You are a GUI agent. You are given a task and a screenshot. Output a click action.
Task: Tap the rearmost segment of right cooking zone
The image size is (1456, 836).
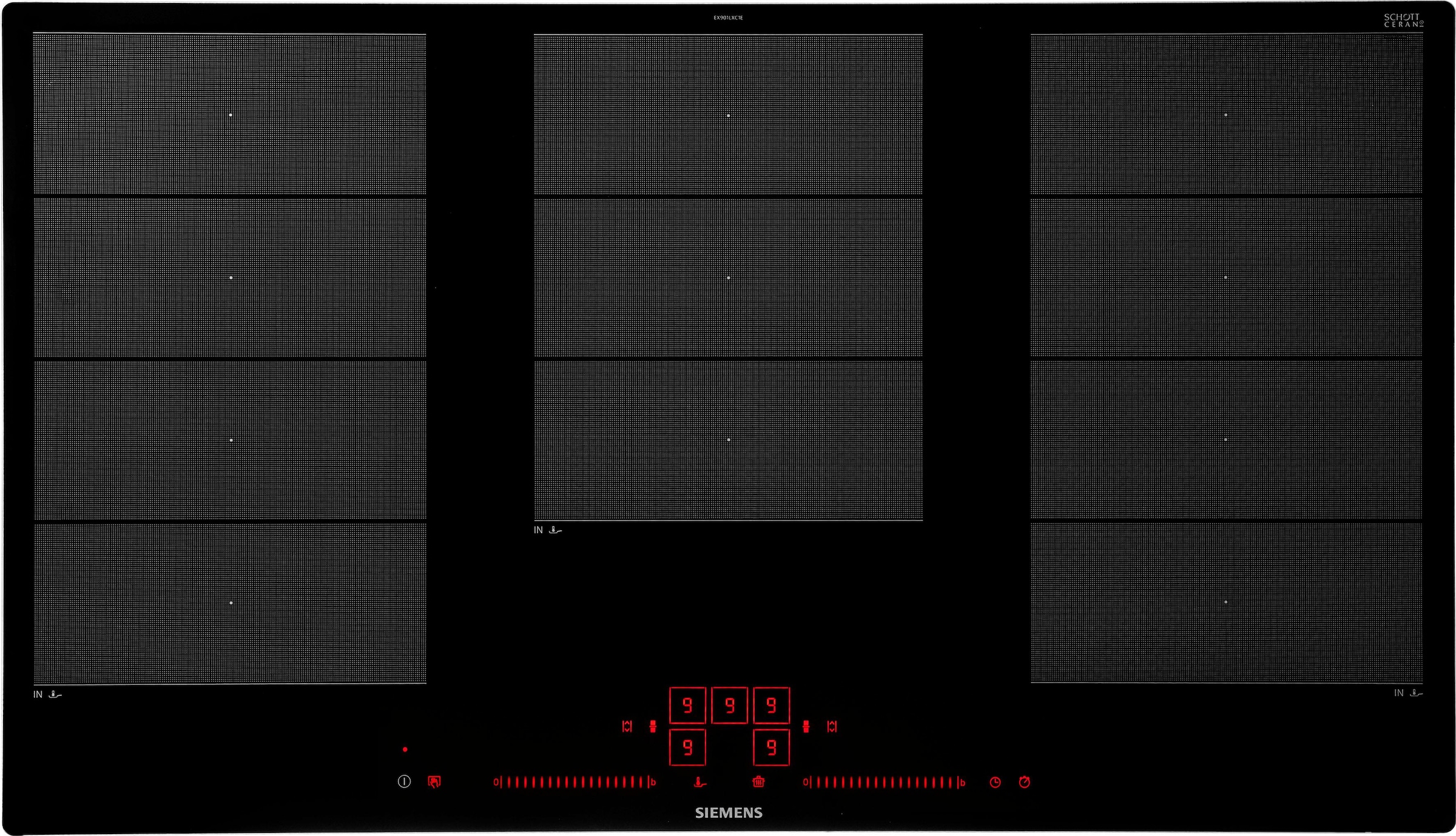pos(1226,115)
